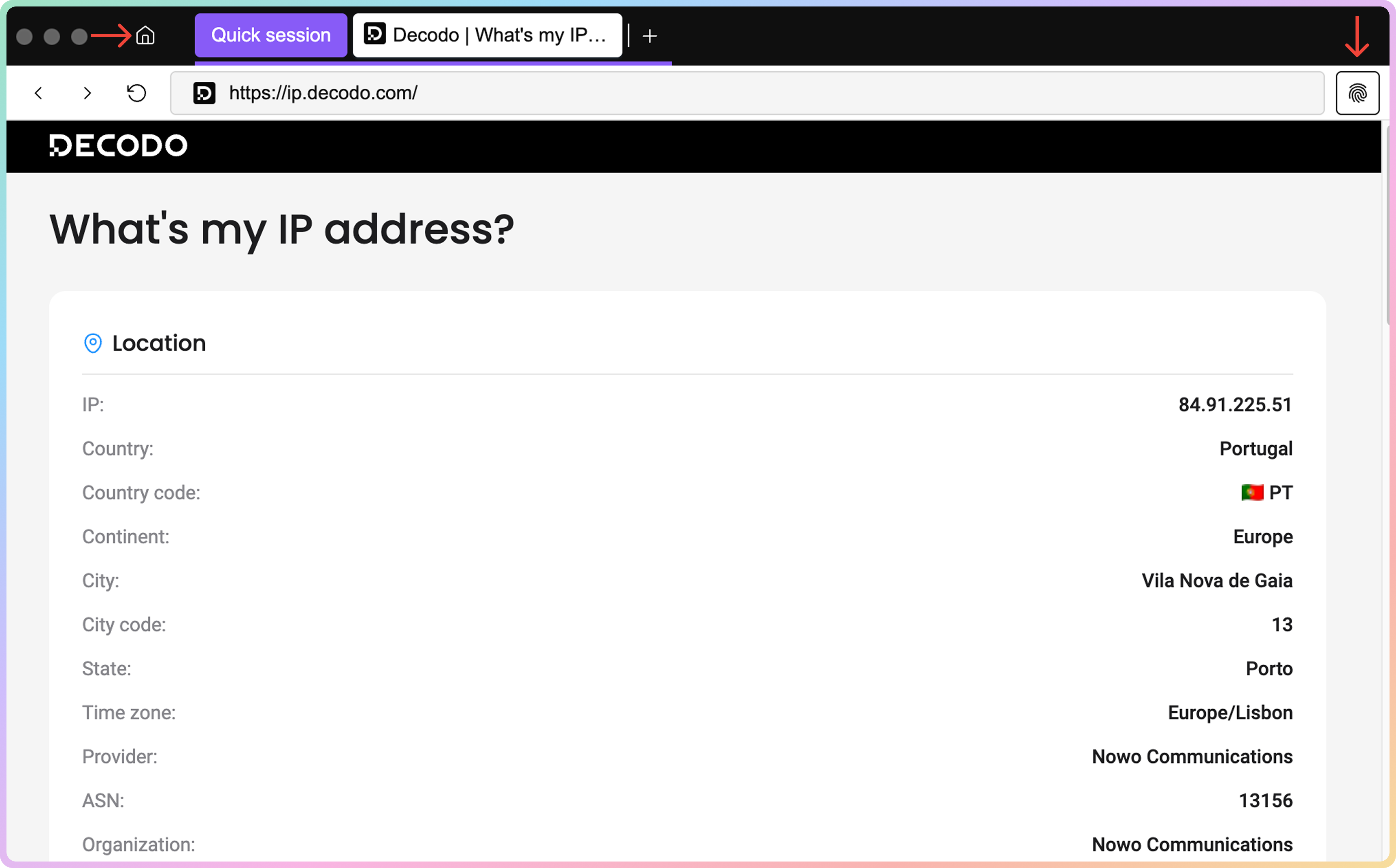Click the Location section title
This screenshot has height=868, width=1396.
pyautogui.click(x=159, y=343)
